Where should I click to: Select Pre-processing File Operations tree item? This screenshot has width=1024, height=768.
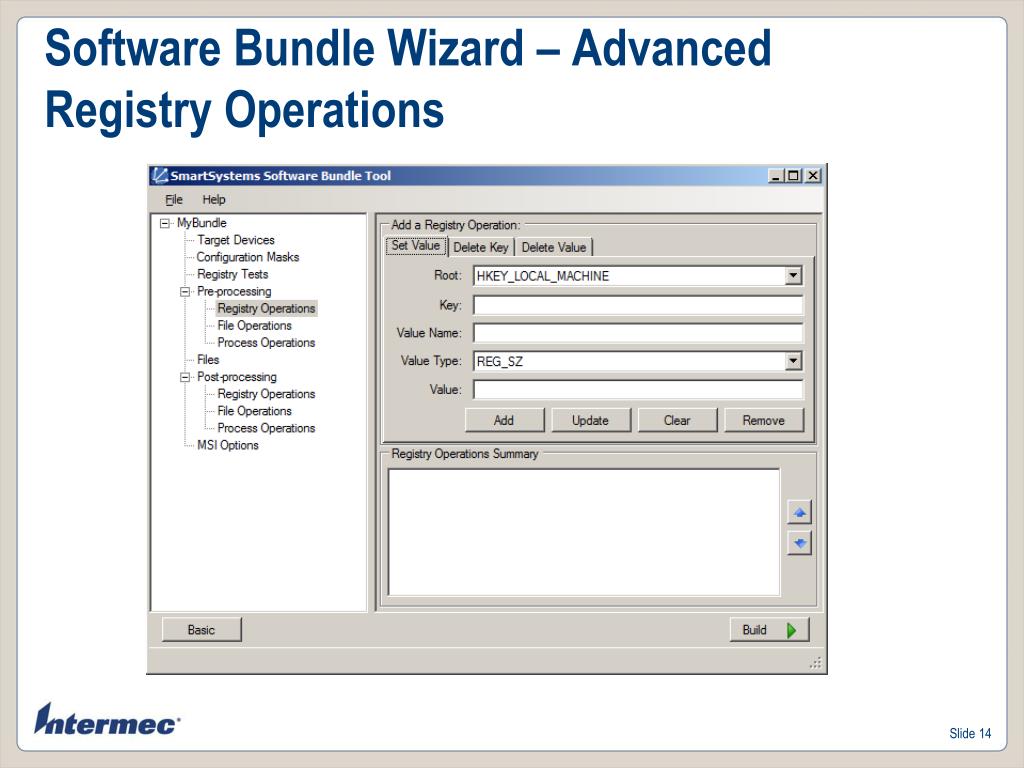[x=255, y=325]
